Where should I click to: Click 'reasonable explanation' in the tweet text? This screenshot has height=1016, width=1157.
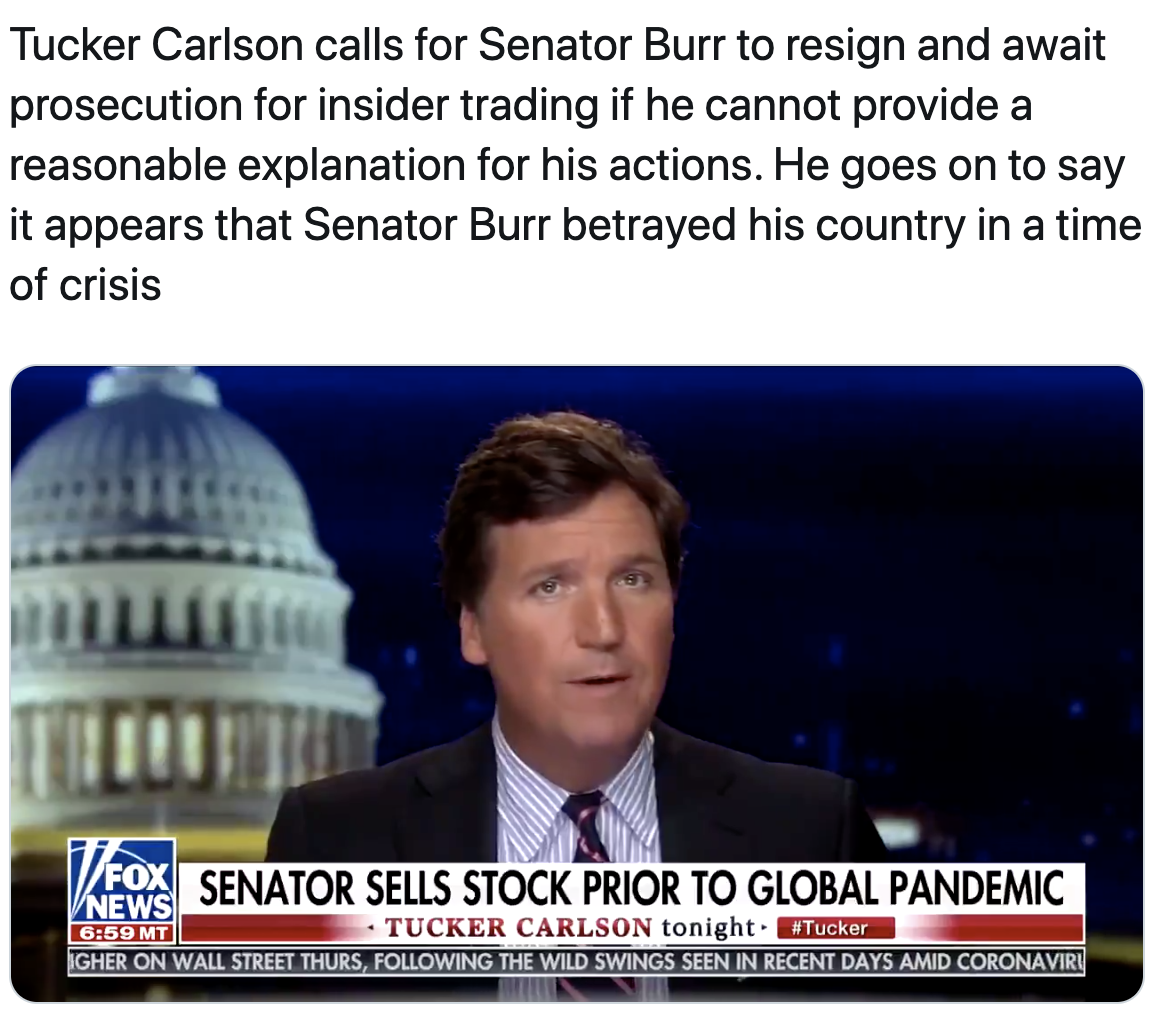tap(237, 166)
